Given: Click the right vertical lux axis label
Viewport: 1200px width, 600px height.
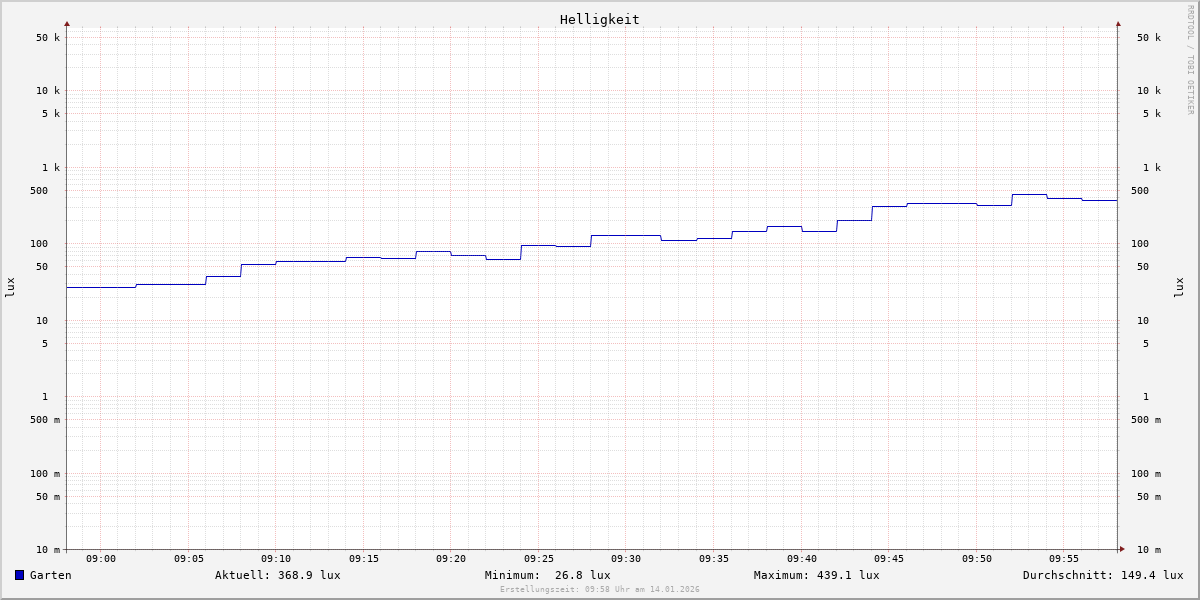Looking at the screenshot, I should coord(1179,287).
